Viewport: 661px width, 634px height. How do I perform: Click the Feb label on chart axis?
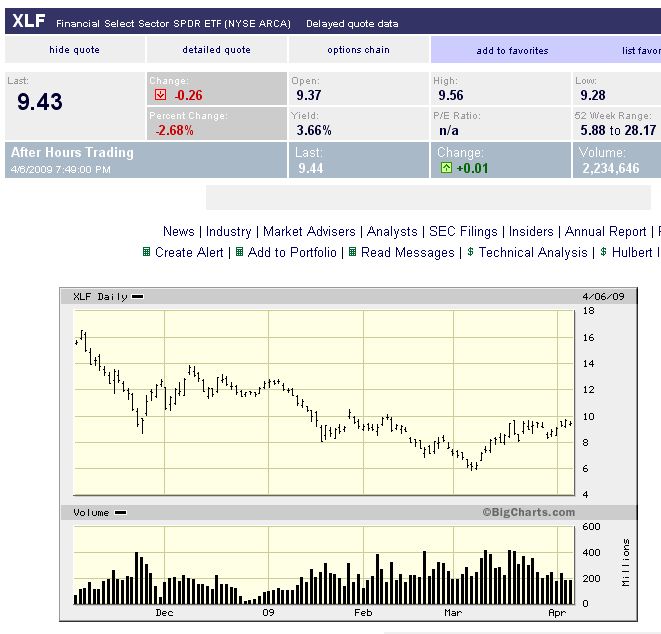363,613
